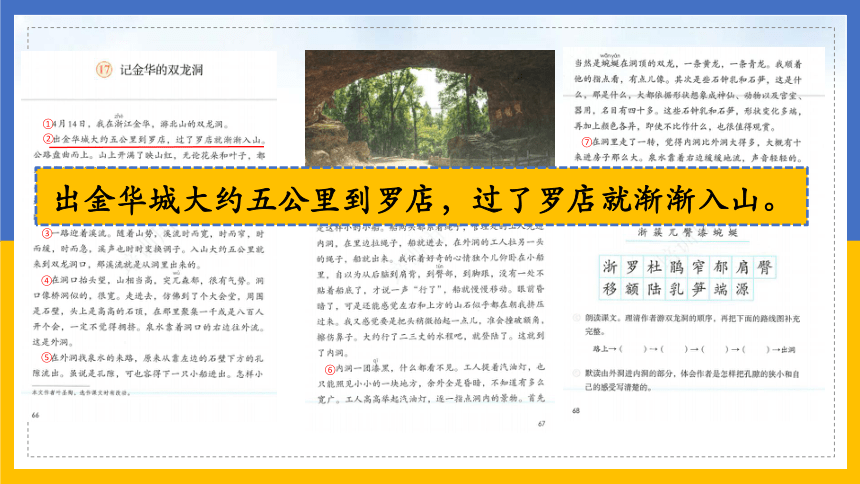Click the red paragraph marker ④

48,280
